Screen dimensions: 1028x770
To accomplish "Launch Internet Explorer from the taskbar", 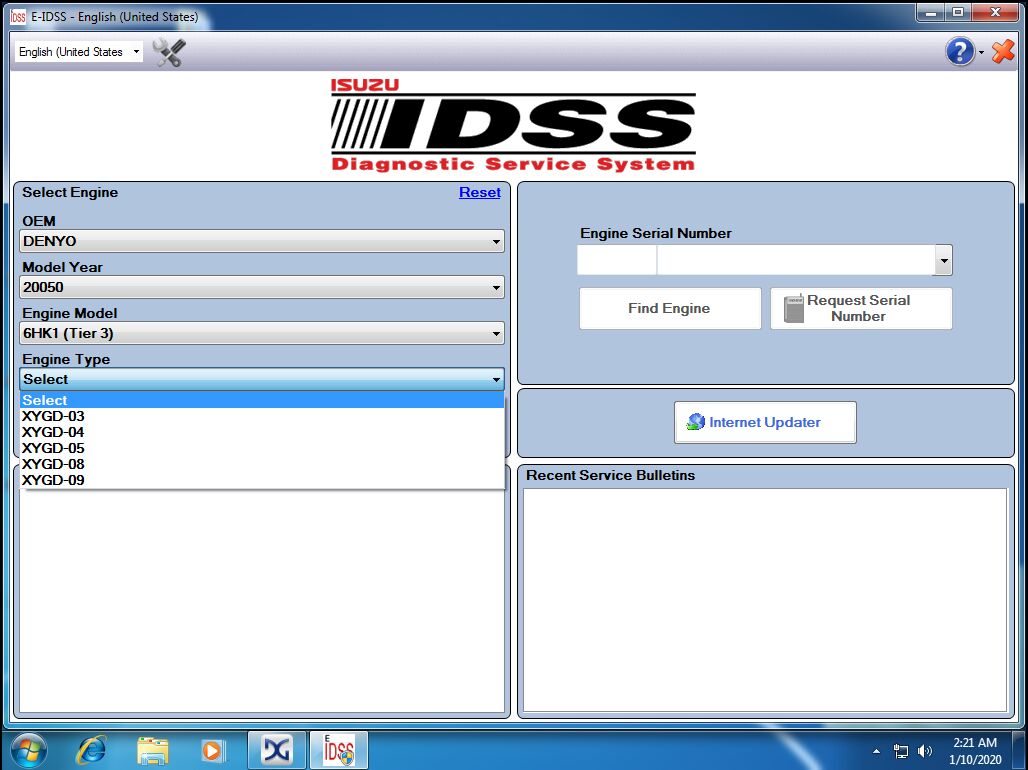I will (92, 750).
